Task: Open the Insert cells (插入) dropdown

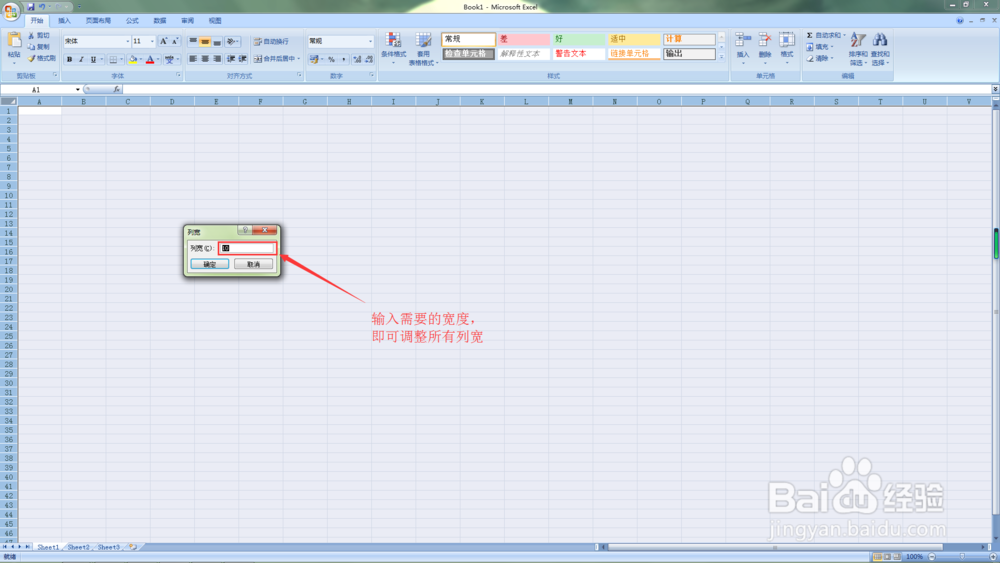Action: (x=743, y=48)
